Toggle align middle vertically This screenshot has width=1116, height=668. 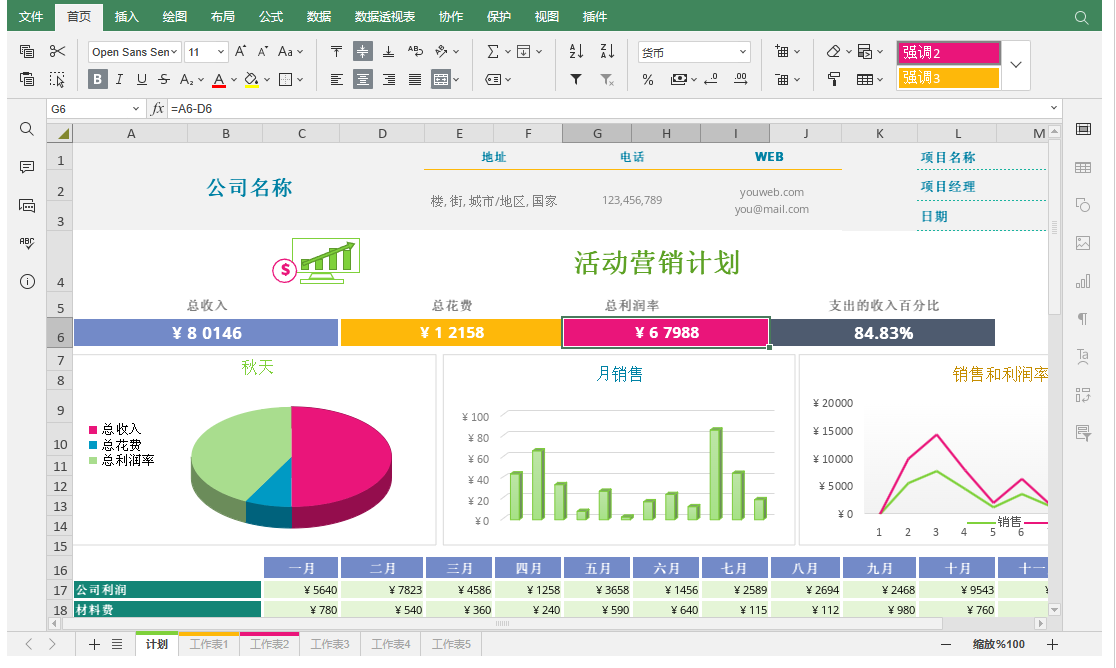click(362, 51)
